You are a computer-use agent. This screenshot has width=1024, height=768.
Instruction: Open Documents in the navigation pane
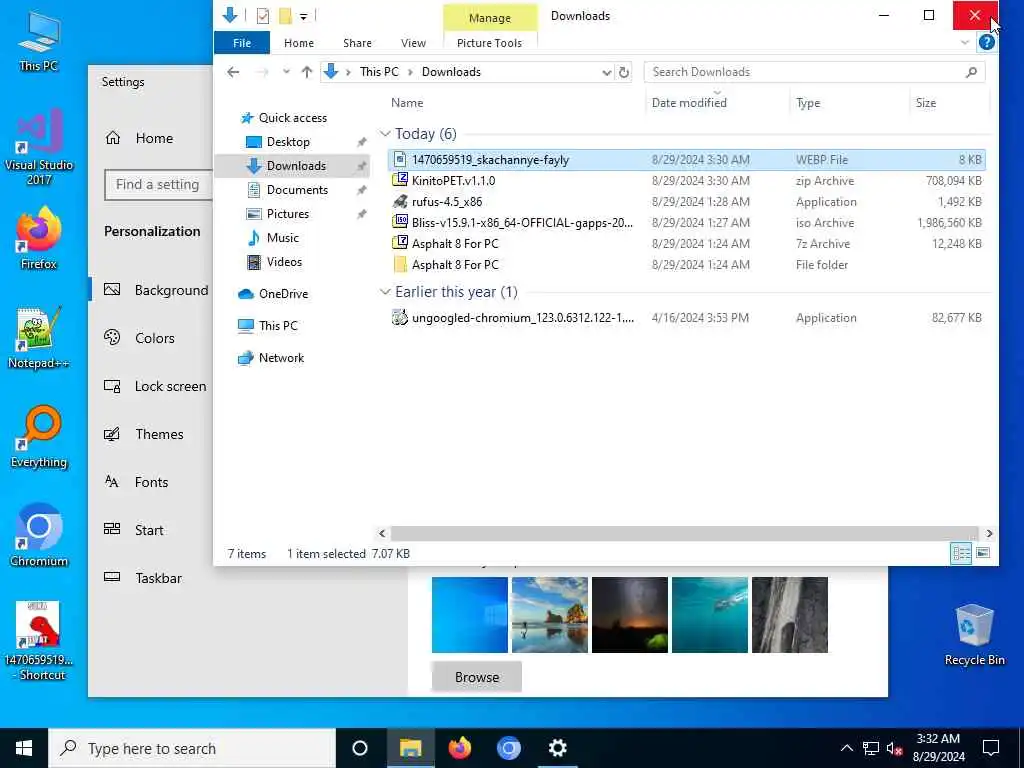coord(297,189)
